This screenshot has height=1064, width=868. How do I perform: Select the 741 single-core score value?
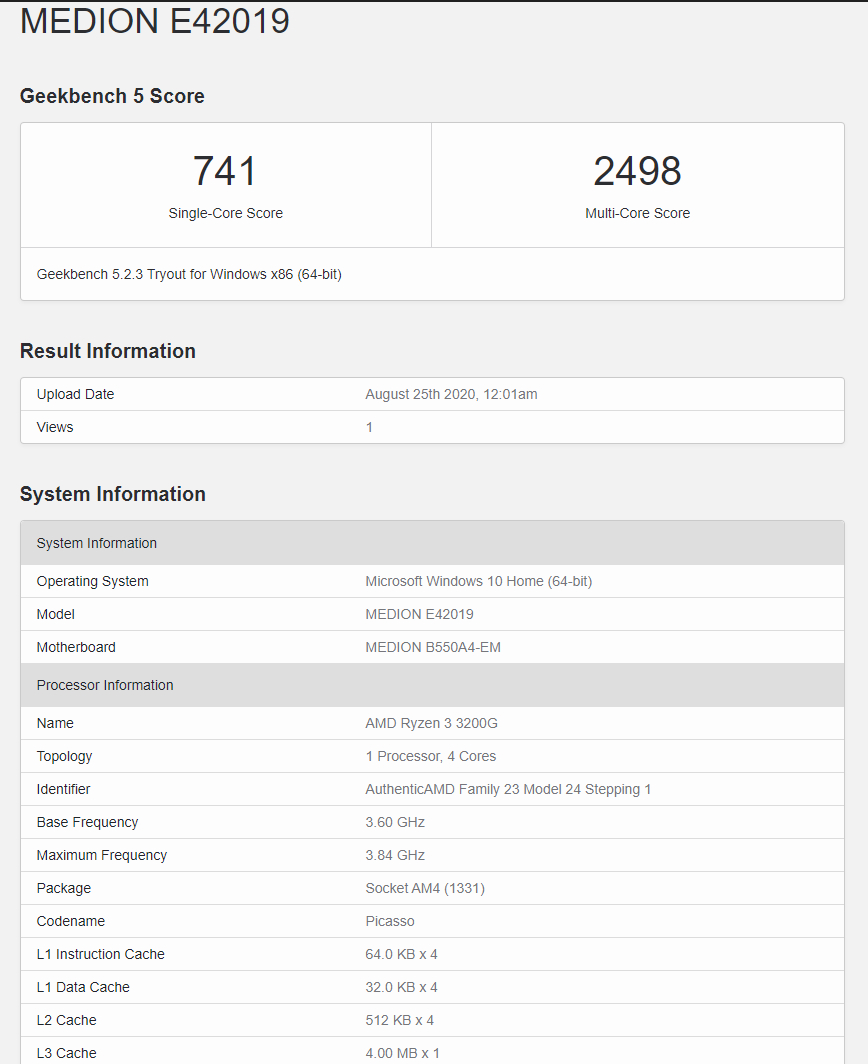click(x=225, y=171)
